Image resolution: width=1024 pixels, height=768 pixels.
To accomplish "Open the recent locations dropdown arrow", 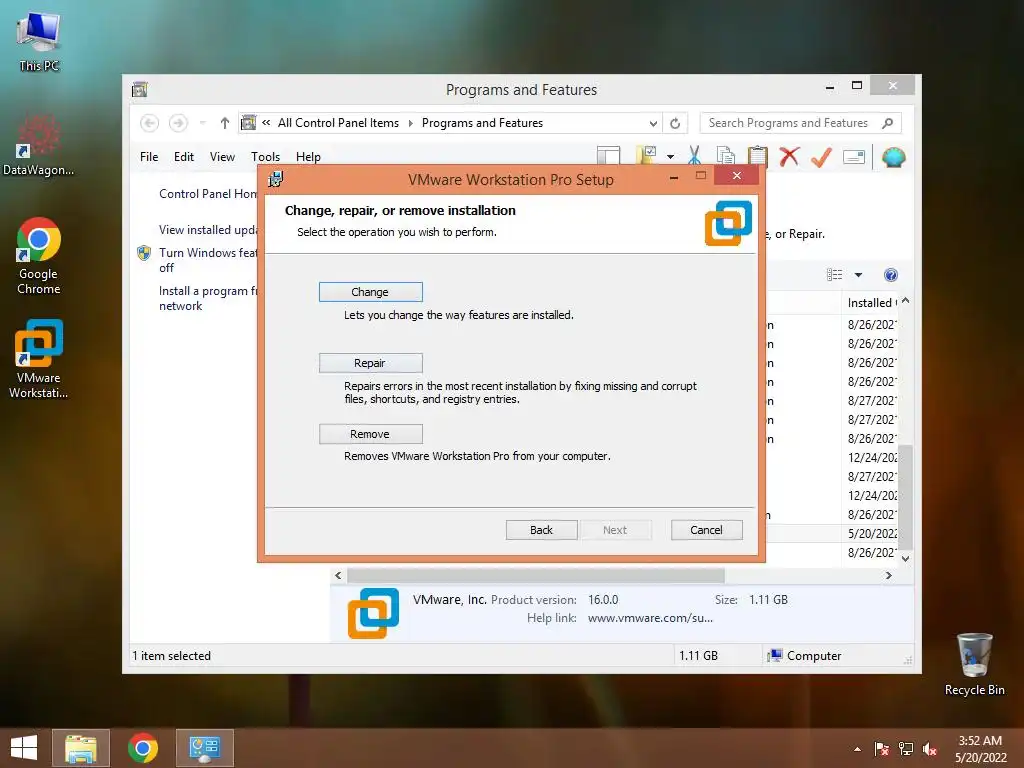I will coord(202,123).
